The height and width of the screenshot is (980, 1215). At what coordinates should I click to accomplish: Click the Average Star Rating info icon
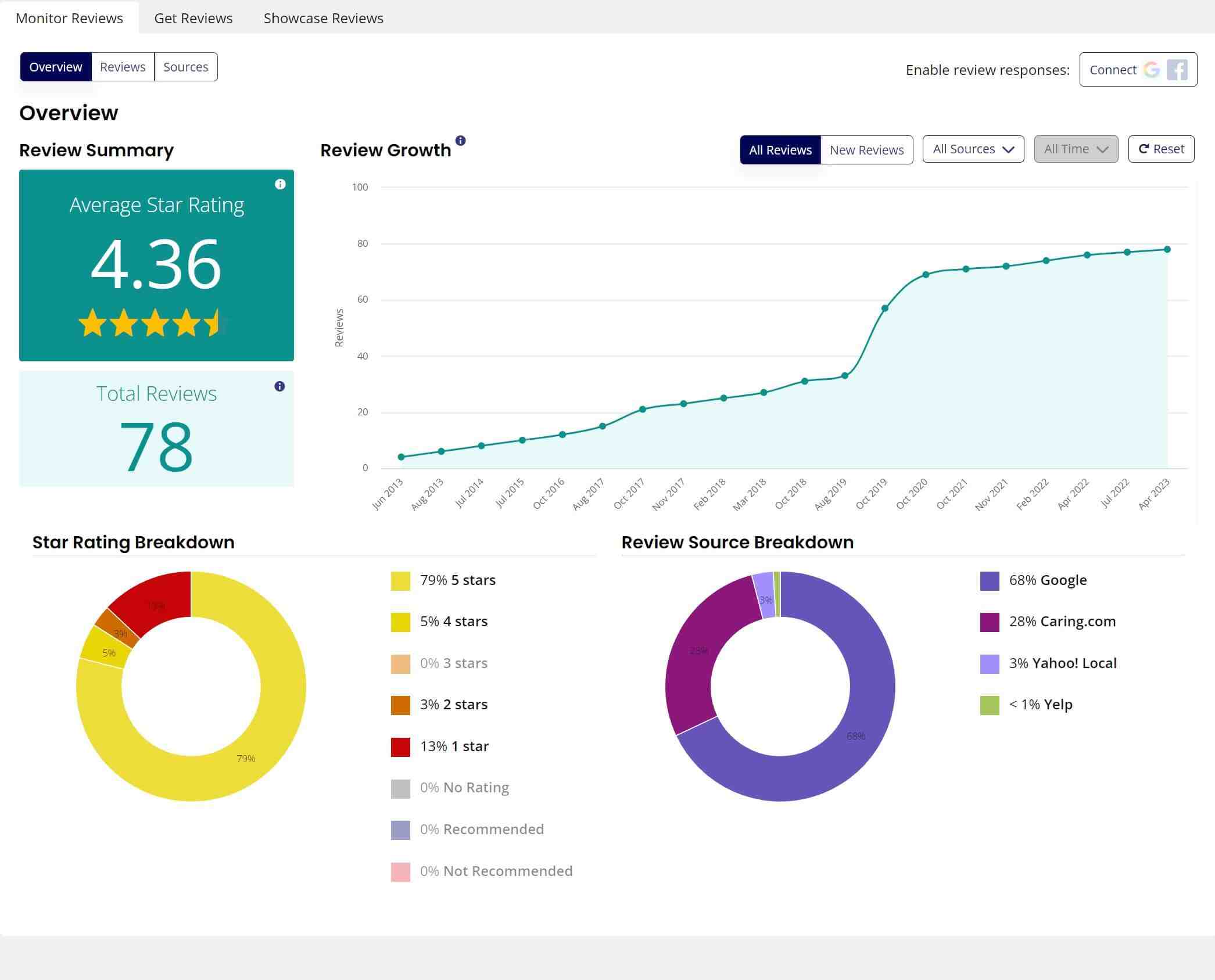click(280, 184)
